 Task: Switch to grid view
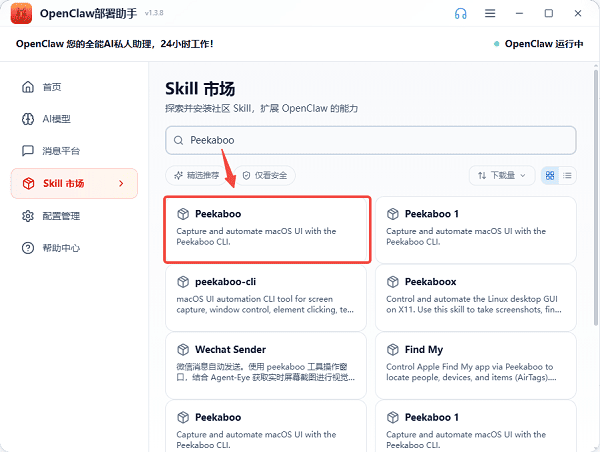(550, 175)
